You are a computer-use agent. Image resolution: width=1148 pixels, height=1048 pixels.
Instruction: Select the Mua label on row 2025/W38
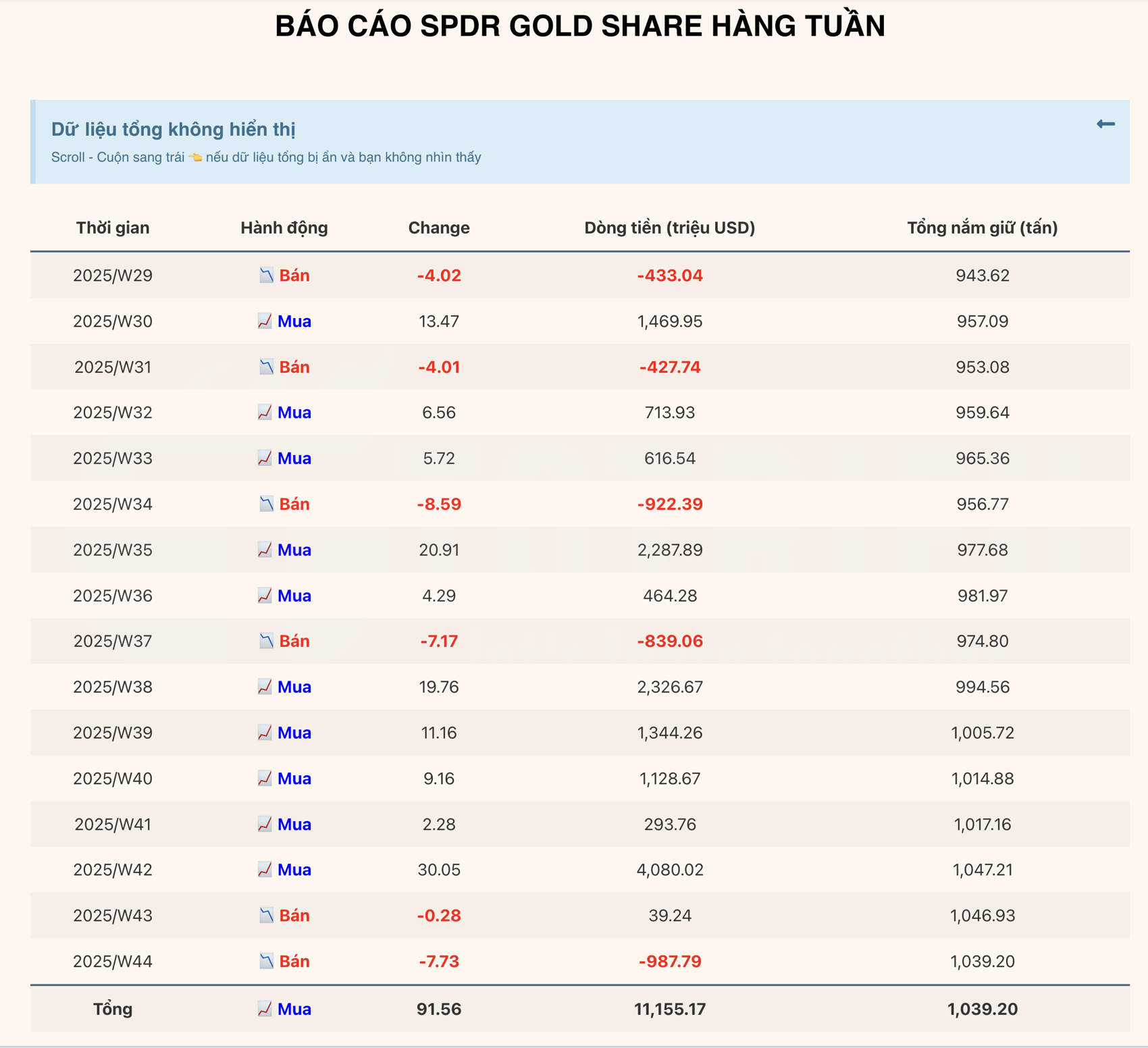[x=295, y=687]
